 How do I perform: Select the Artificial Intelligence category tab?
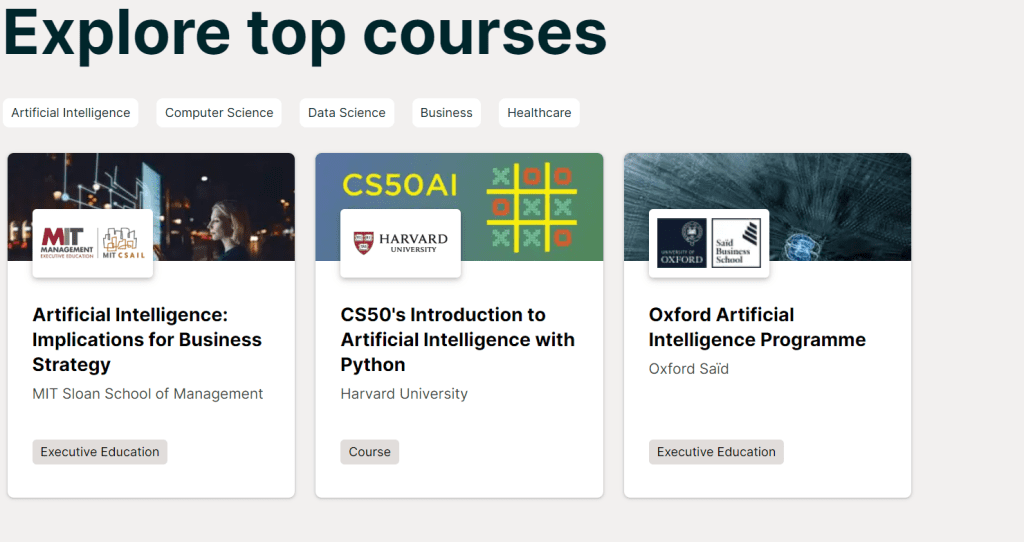click(71, 113)
